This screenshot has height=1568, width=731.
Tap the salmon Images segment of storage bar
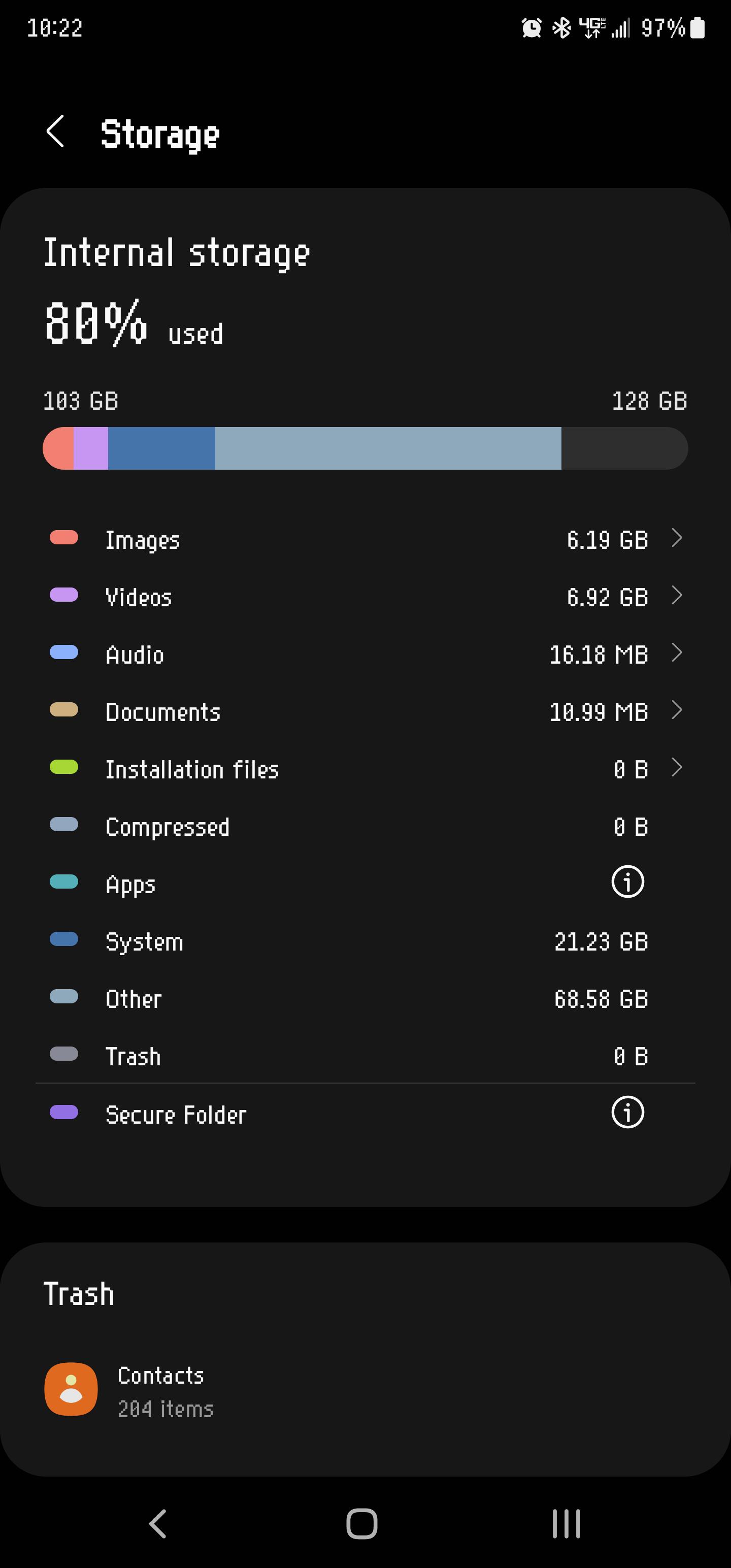pyautogui.click(x=58, y=448)
